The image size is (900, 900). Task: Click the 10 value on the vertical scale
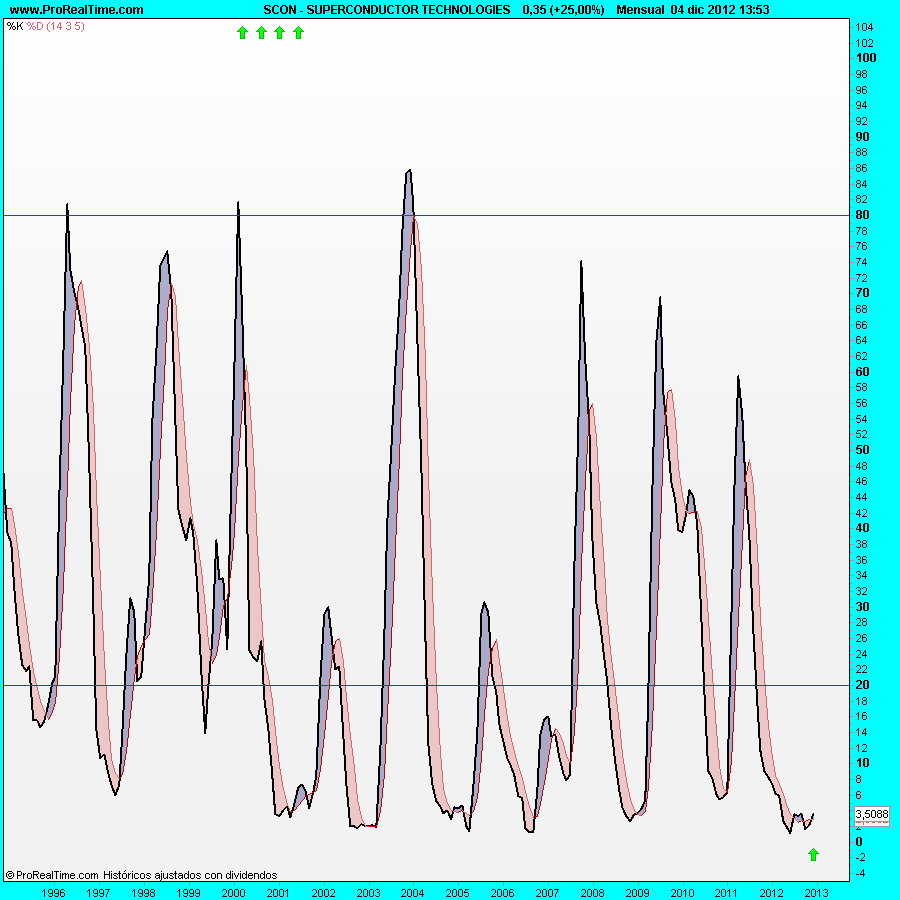click(x=862, y=763)
